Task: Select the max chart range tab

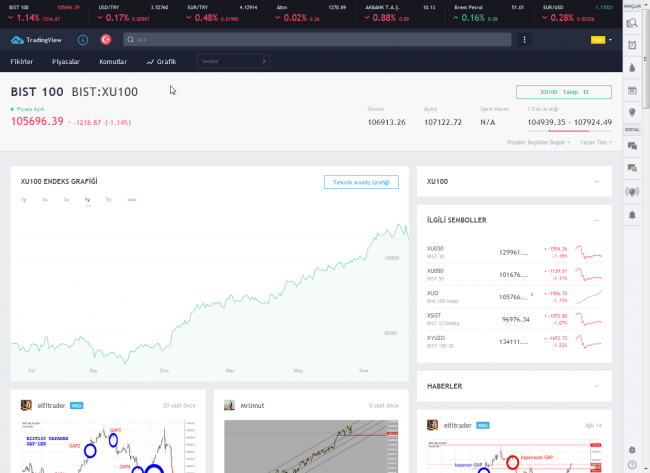Action: click(132, 200)
